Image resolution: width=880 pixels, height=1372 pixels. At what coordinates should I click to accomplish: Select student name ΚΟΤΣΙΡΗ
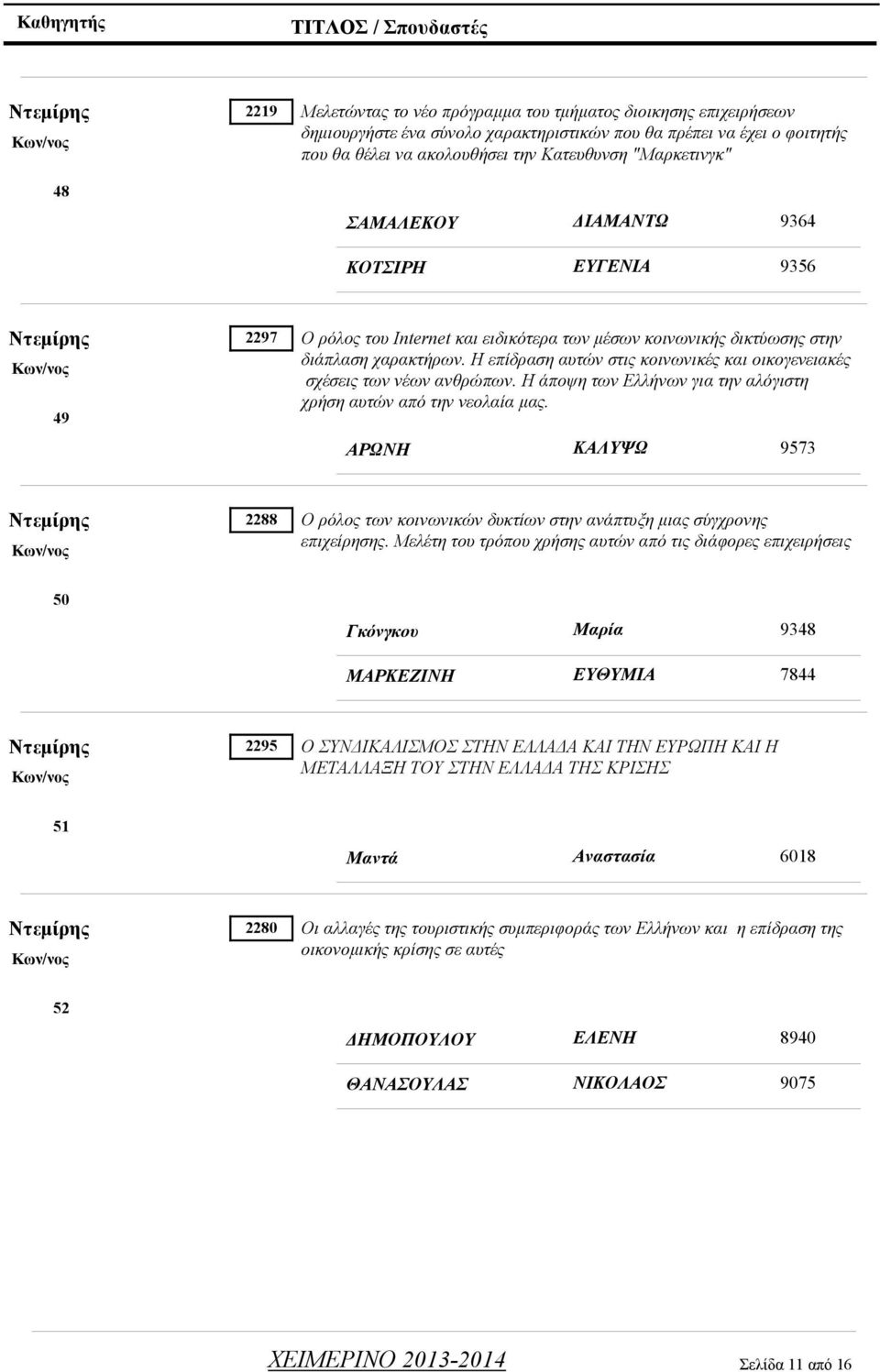pyautogui.click(x=386, y=268)
